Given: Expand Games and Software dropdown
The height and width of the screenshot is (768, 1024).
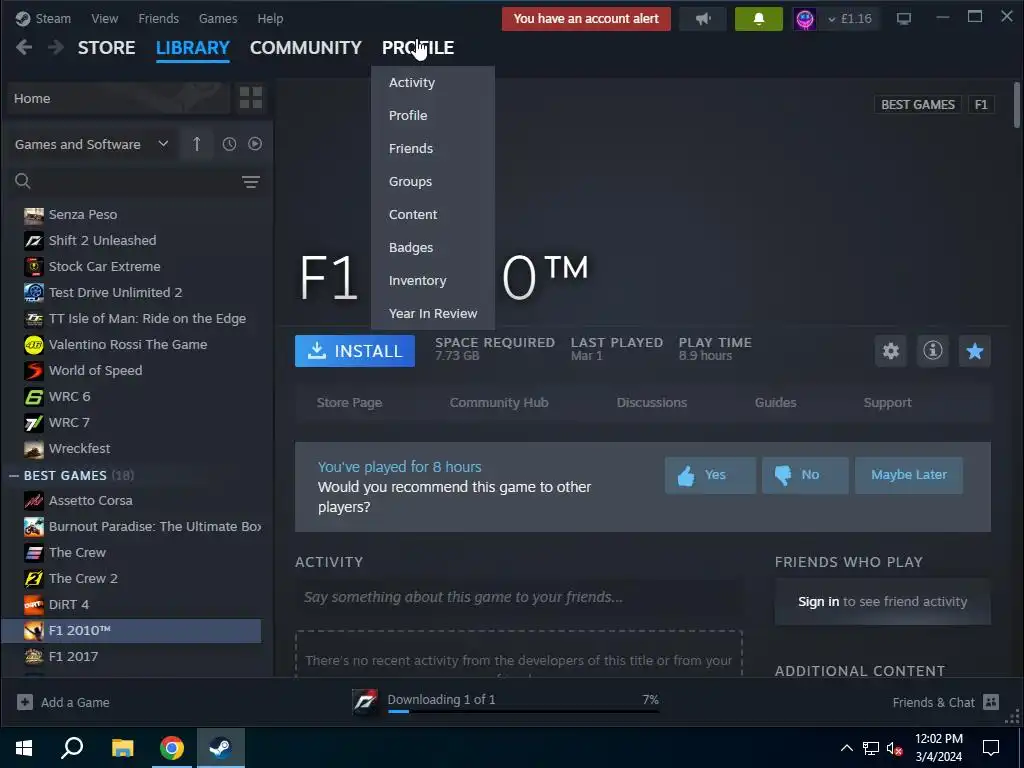Looking at the screenshot, I should [x=163, y=144].
